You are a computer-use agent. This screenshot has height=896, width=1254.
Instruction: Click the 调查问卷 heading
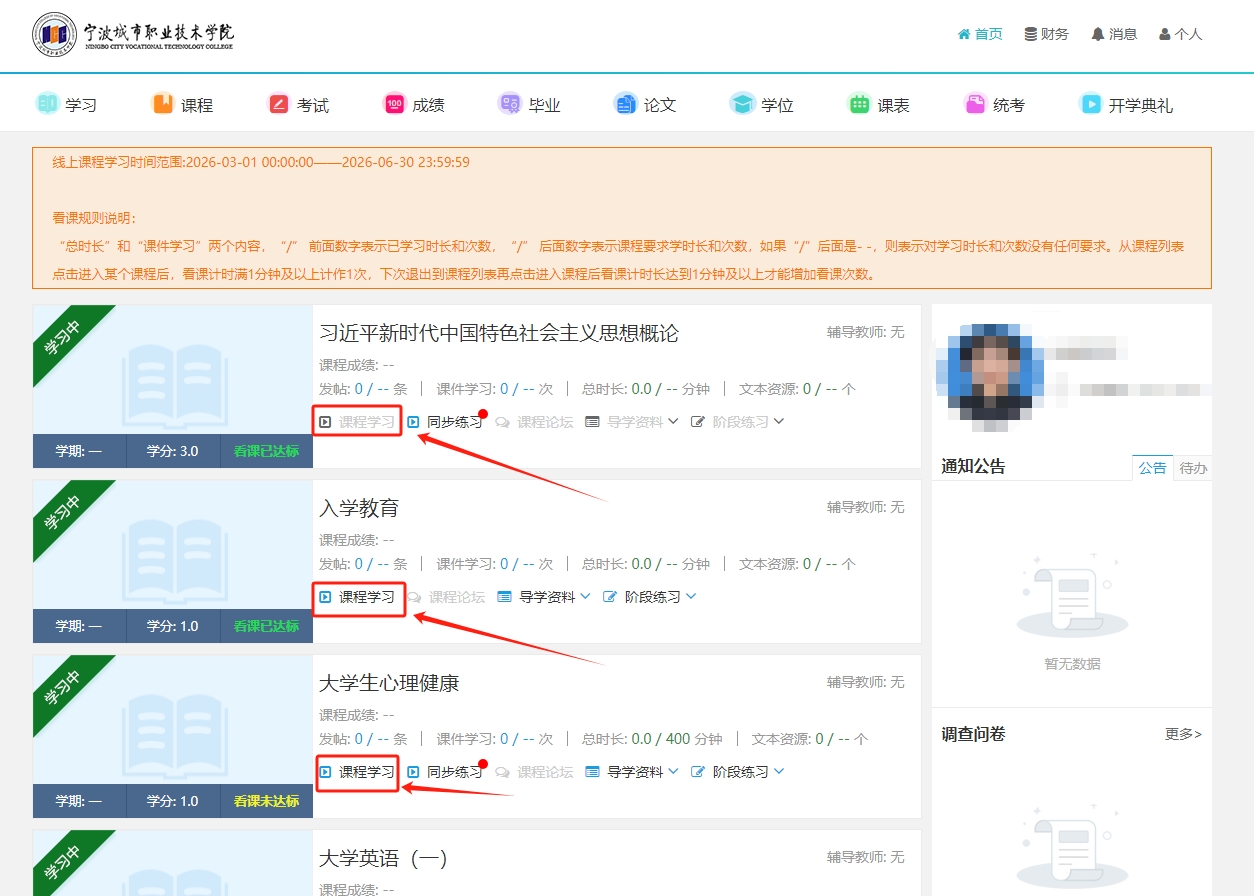click(x=973, y=734)
